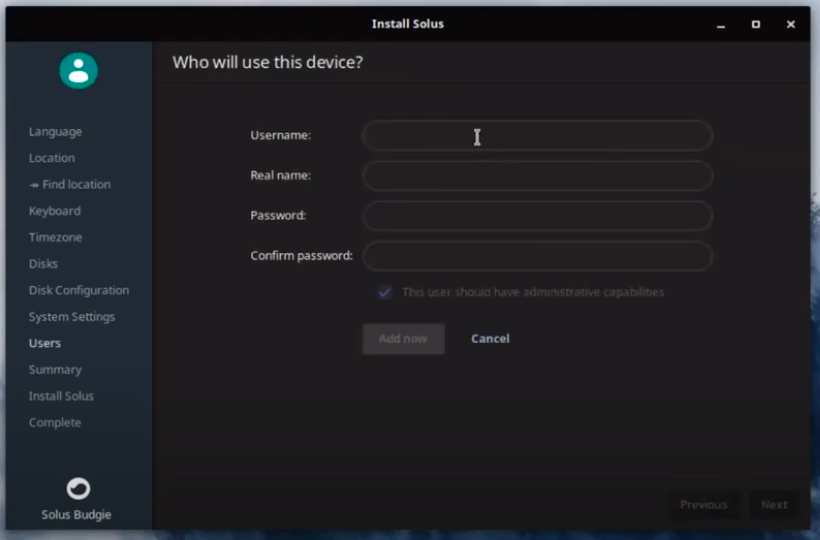Viewport: 820px width, 540px height.
Task: Click the Confirm password: label
Action: pos(302,256)
